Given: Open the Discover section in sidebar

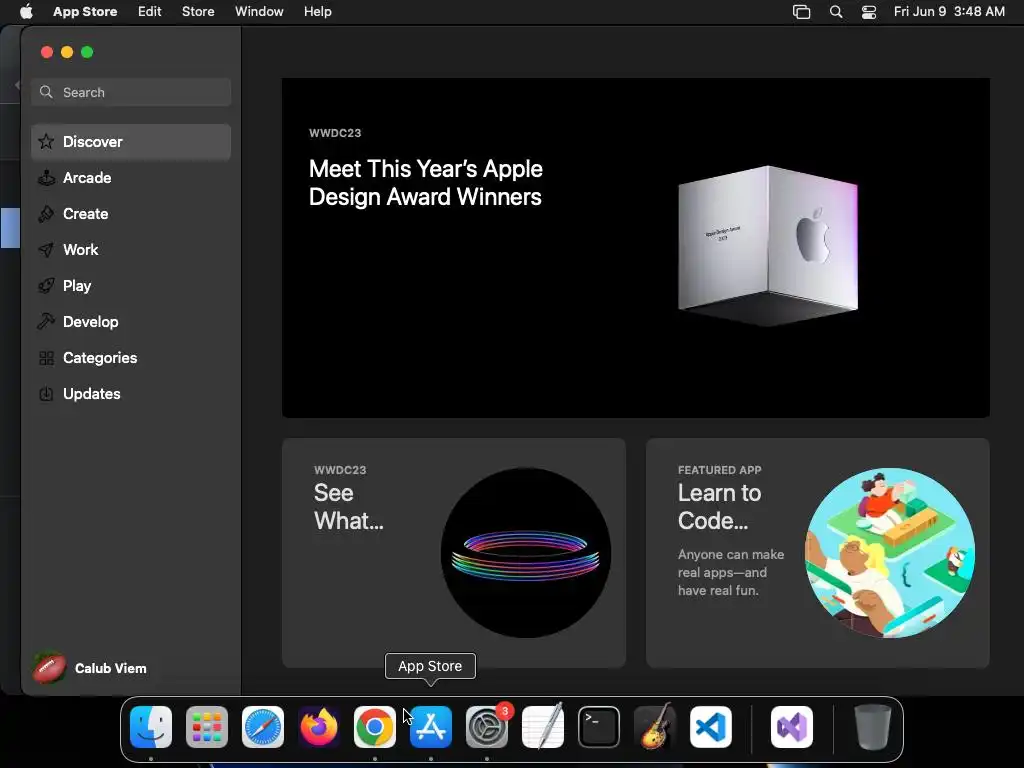Looking at the screenshot, I should point(131,142).
